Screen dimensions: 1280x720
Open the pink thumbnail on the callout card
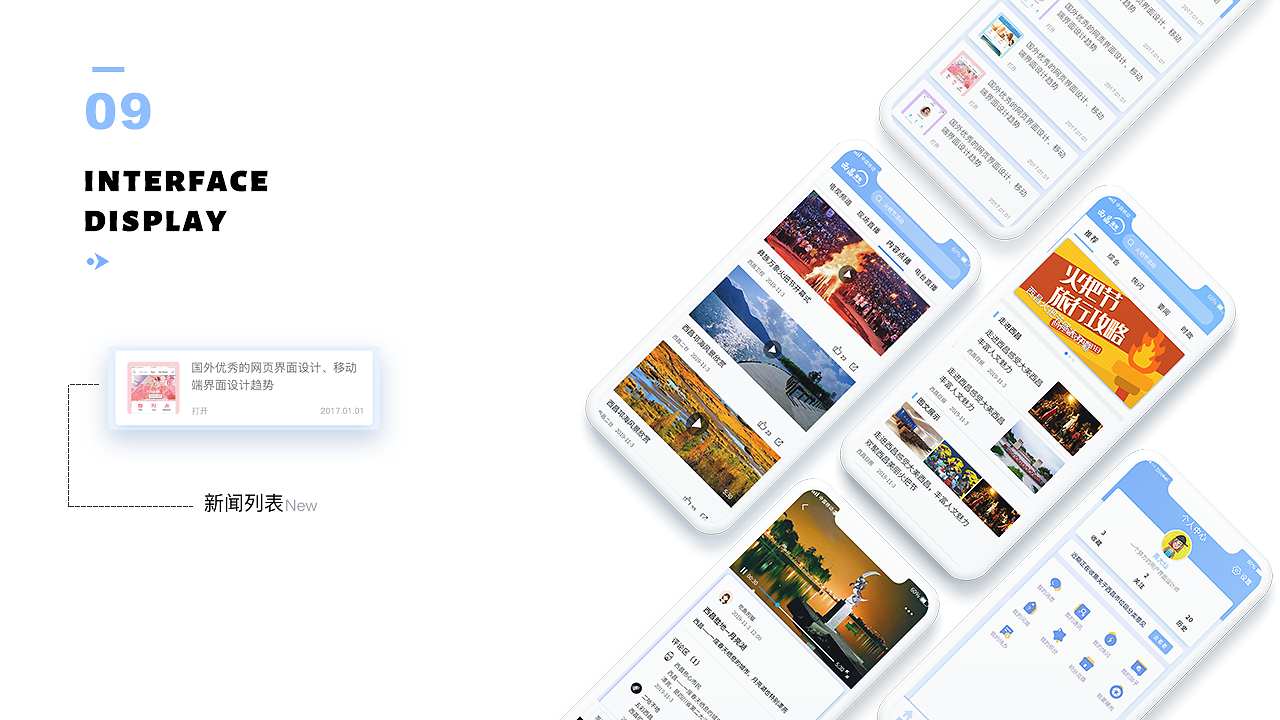pyautogui.click(x=153, y=387)
